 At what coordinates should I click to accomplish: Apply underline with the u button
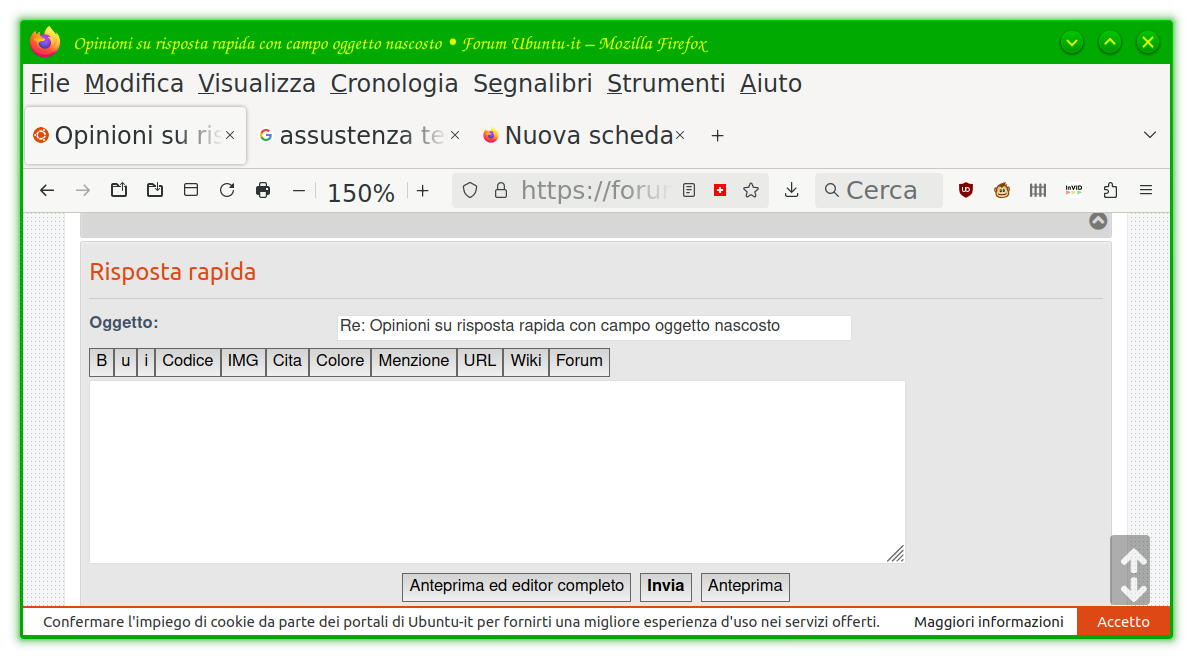[126, 361]
